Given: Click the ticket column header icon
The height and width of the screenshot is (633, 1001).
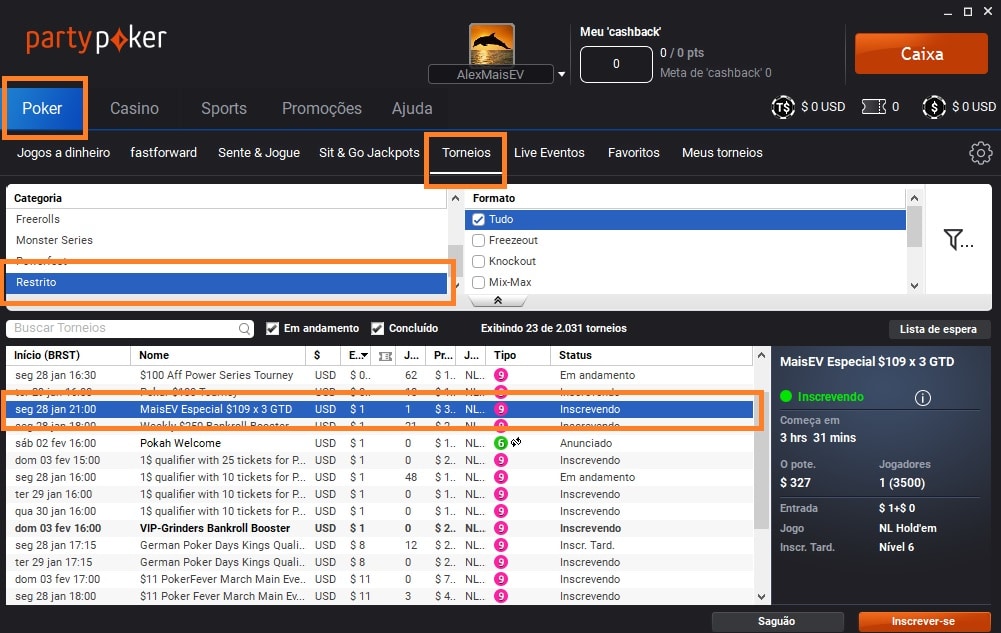Looking at the screenshot, I should pyautogui.click(x=385, y=356).
